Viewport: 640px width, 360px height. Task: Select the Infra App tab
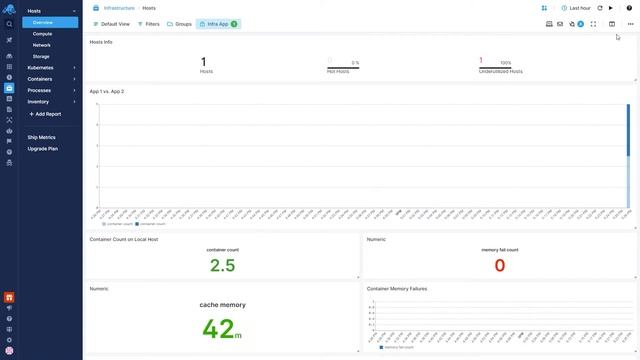[x=218, y=24]
